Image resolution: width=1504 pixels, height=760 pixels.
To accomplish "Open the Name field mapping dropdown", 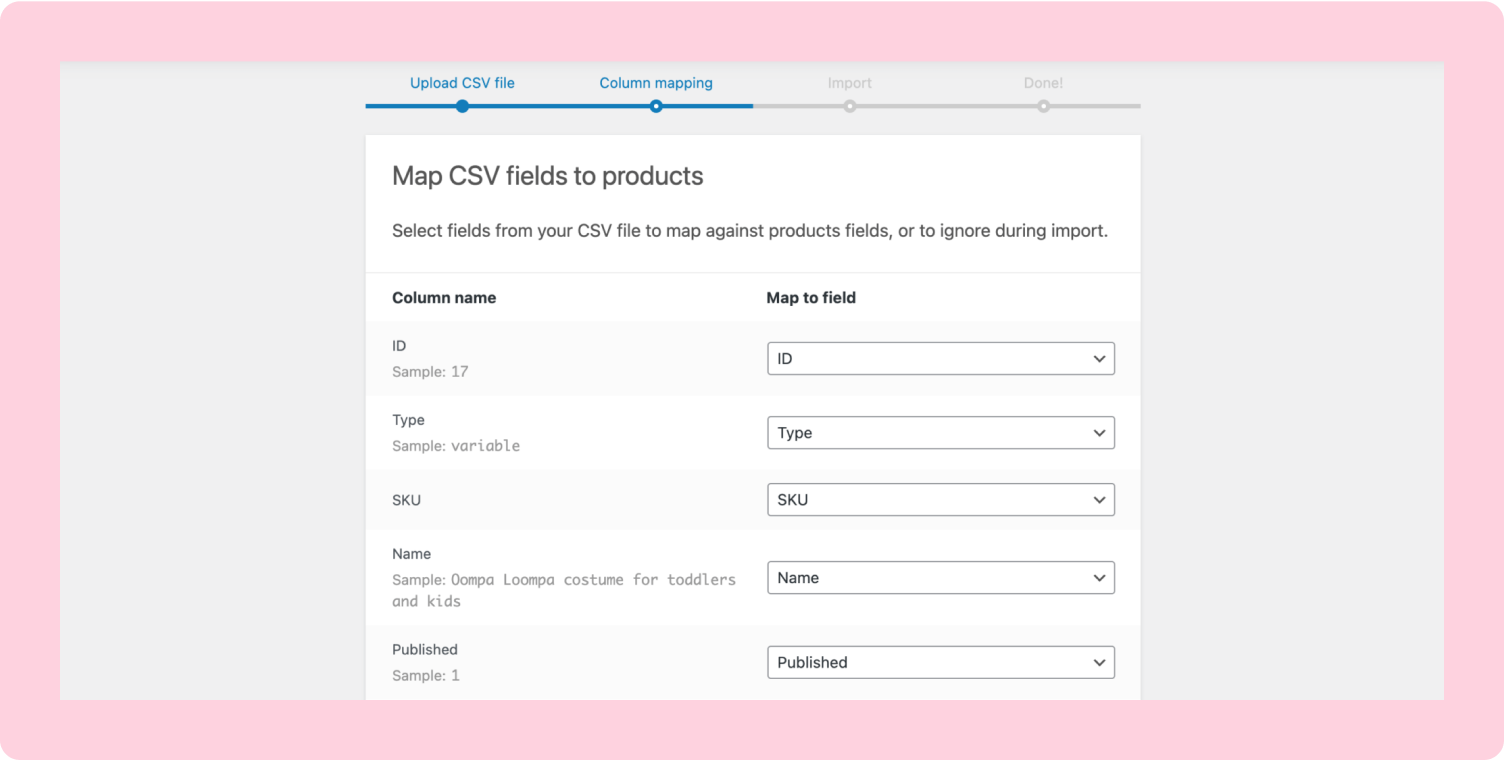I will [x=940, y=578].
